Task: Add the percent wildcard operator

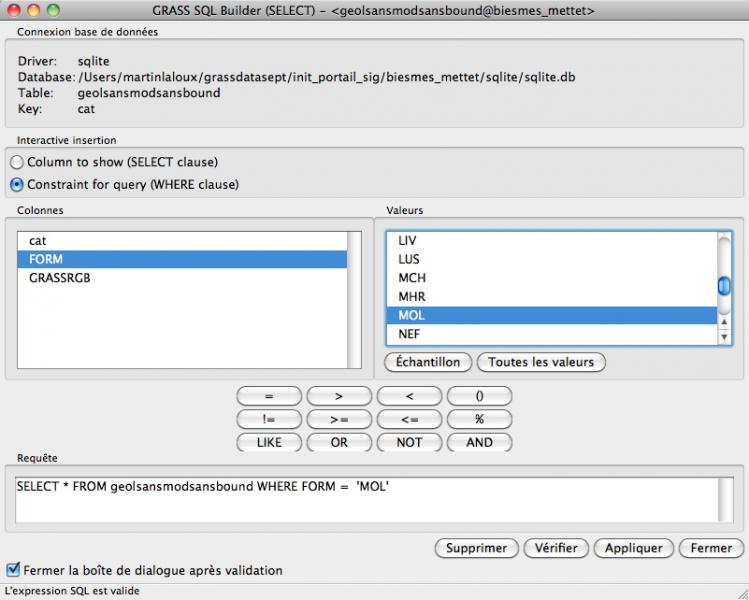Action: (x=479, y=419)
